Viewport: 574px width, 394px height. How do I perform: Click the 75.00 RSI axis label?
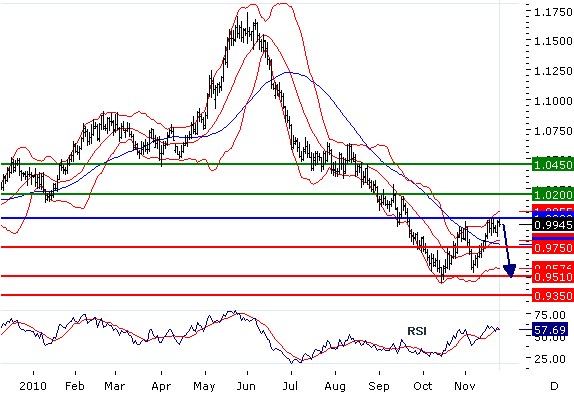tap(549, 315)
